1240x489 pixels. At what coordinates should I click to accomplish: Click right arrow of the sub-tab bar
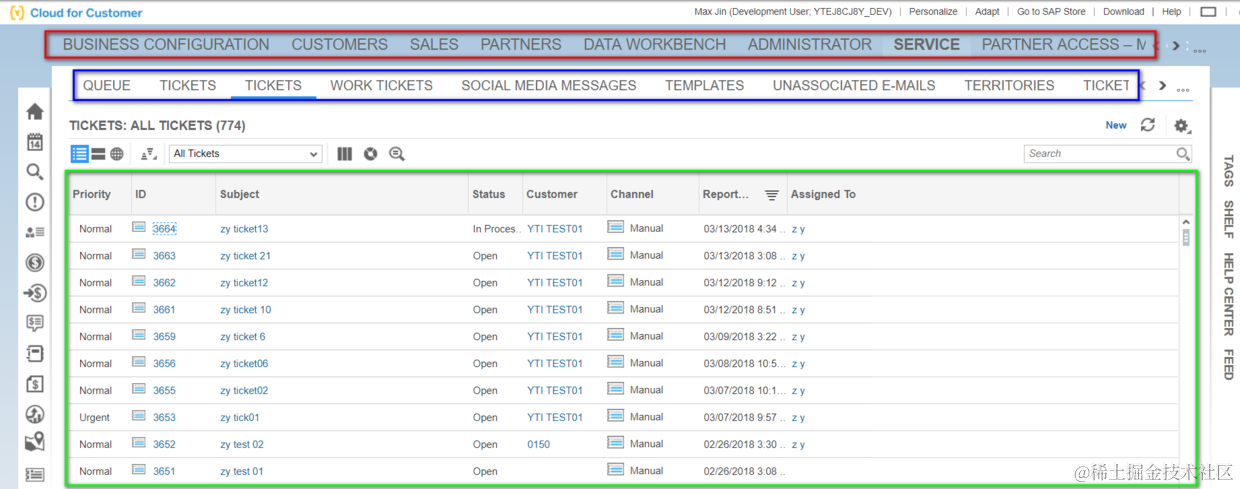click(x=1162, y=86)
